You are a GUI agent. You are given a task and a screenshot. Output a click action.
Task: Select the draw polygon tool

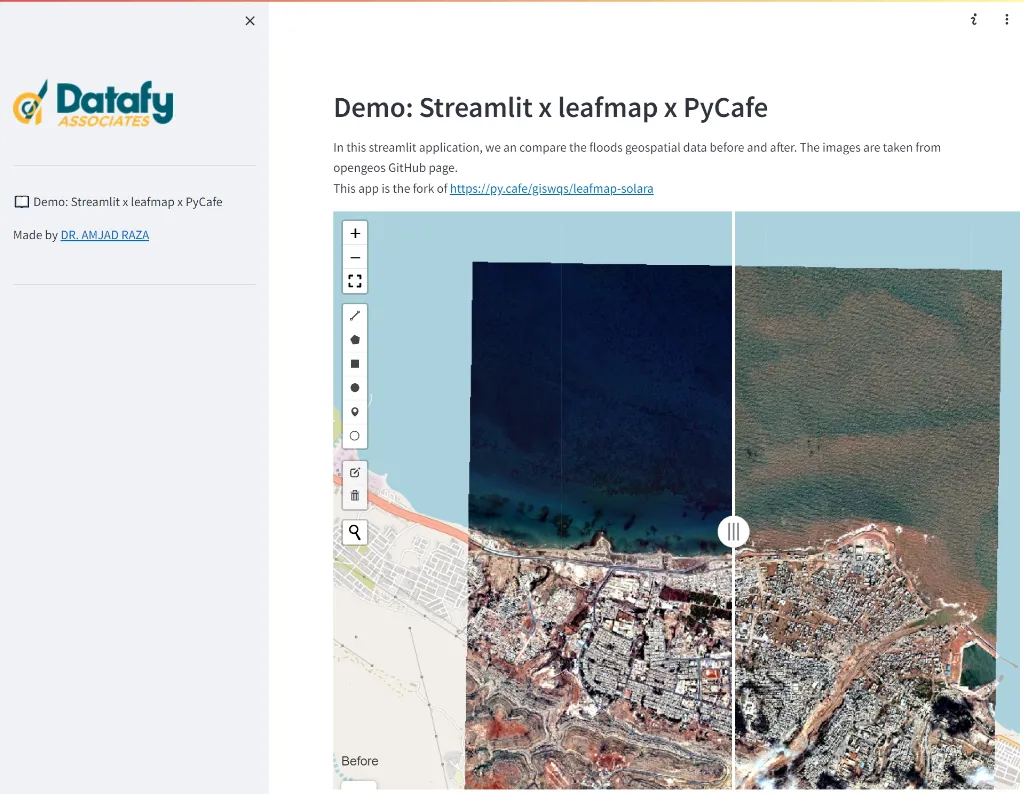(355, 340)
